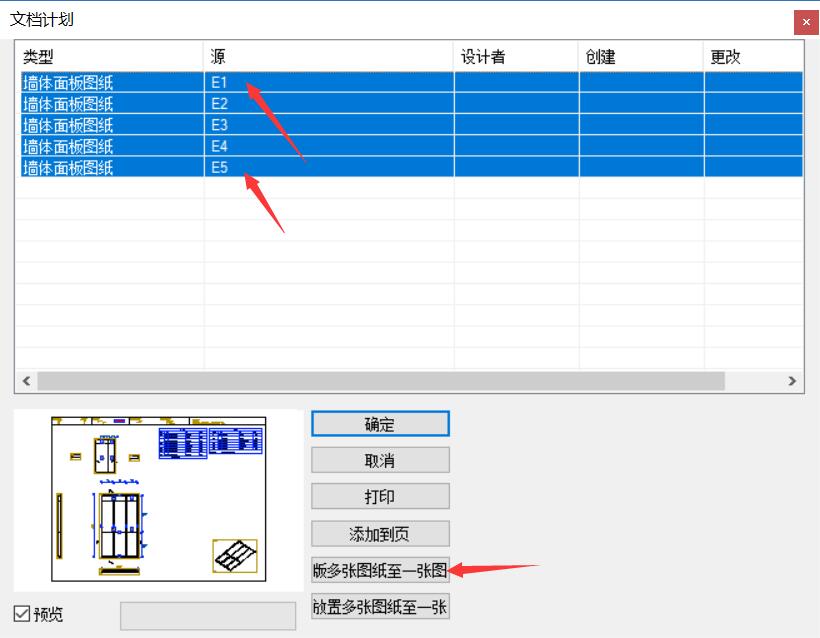Screen dimensions: 820x638
Task: Sort by the 源 column header
Action: 328,56
